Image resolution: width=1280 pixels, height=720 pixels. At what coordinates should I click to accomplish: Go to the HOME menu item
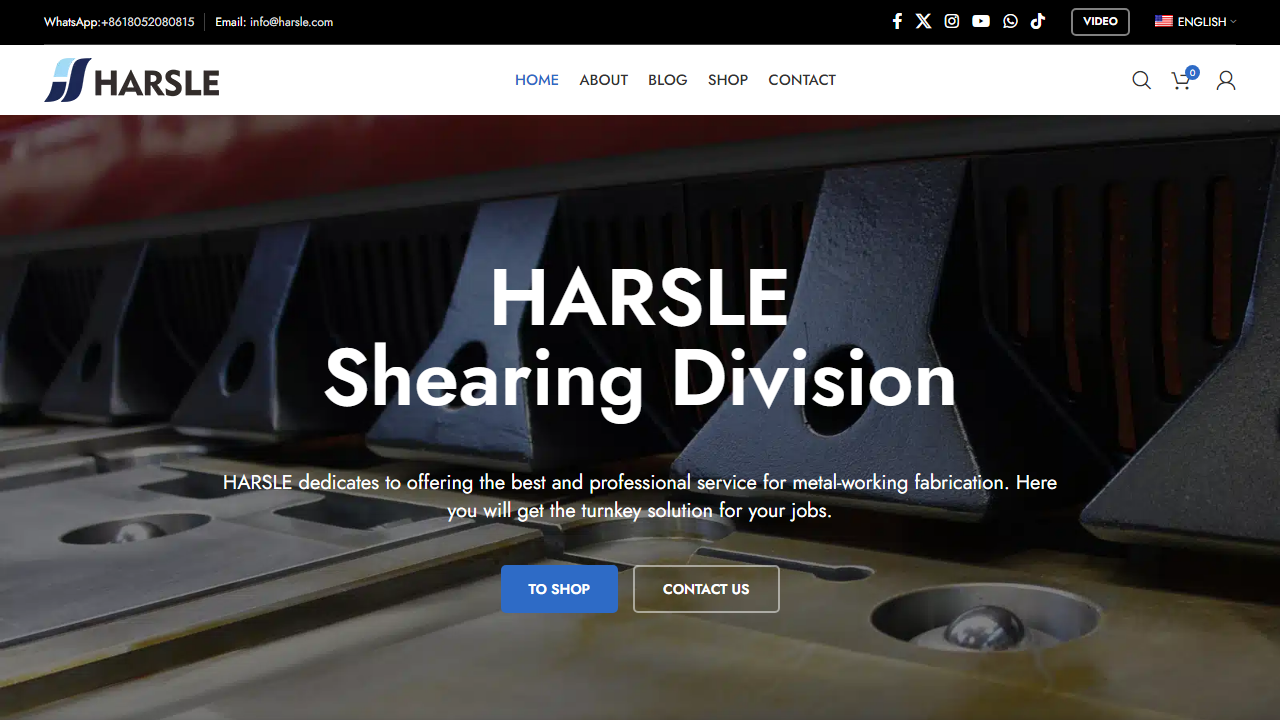tap(537, 80)
